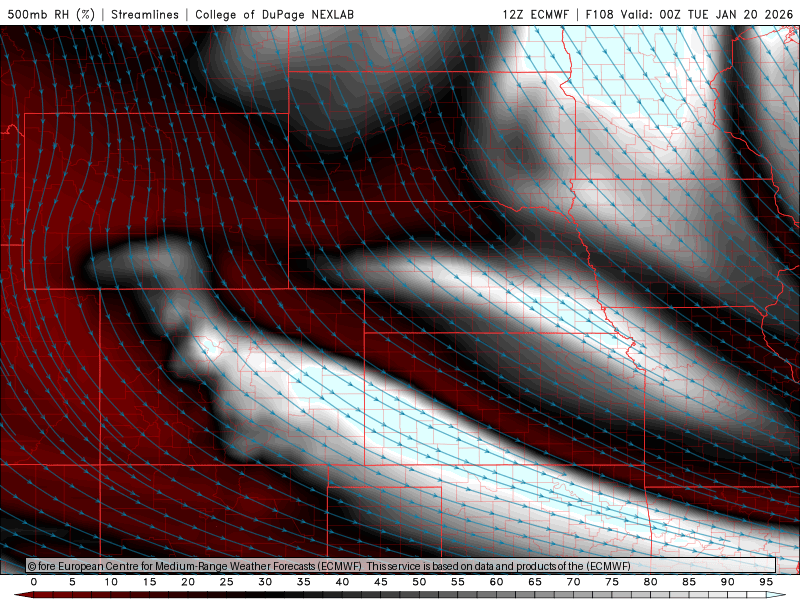The height and width of the screenshot is (600, 800).
Task: Click the "12Z ECMWF" model run label
Action: 535,14
